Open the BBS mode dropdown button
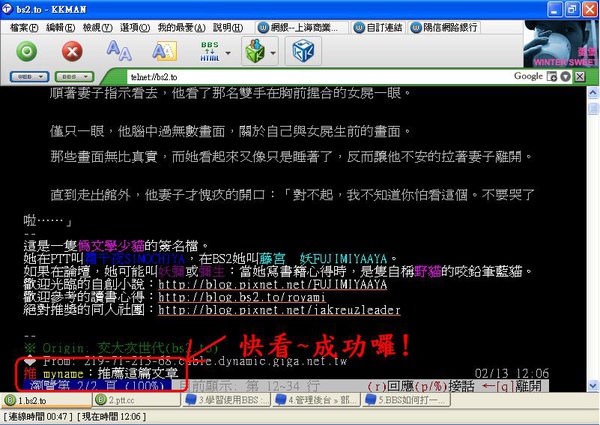Screen dimensions: 600x425 click(74, 77)
